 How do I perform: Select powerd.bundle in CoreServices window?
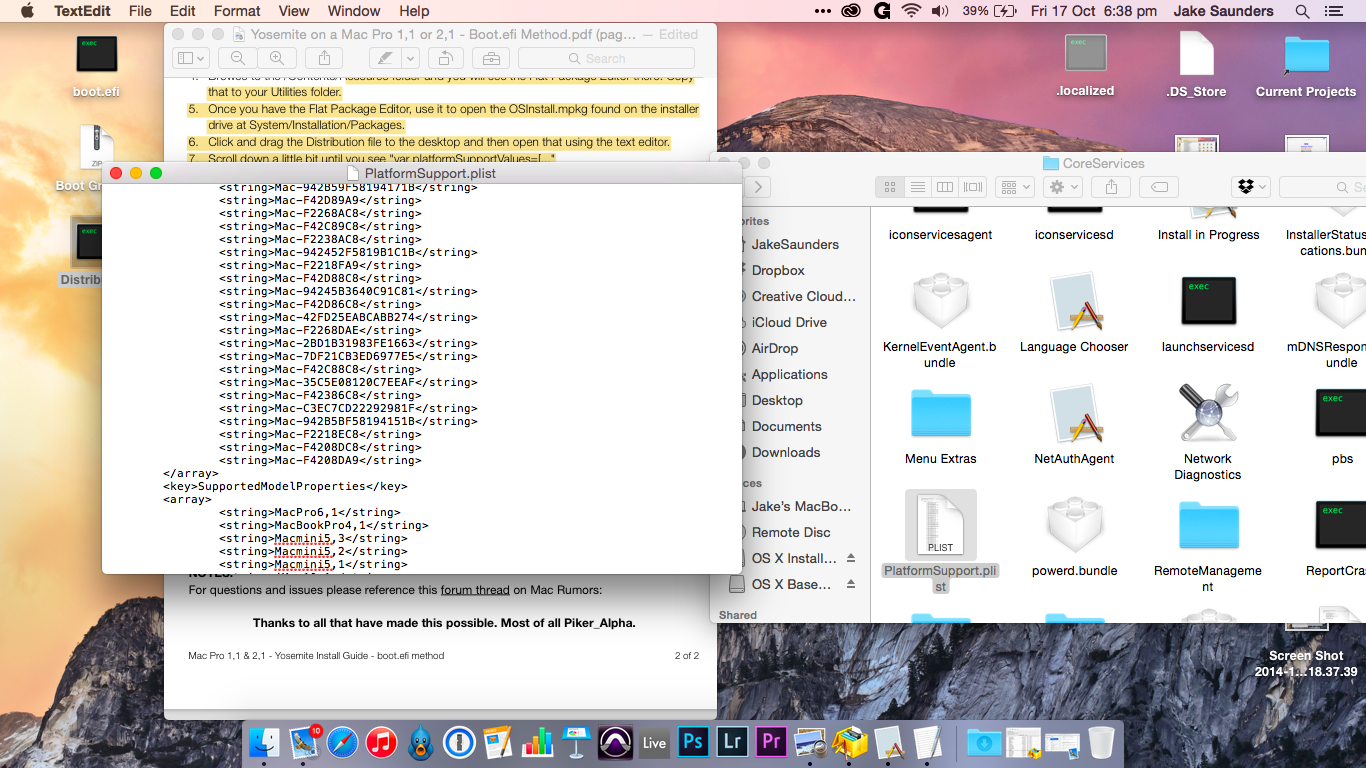1074,538
